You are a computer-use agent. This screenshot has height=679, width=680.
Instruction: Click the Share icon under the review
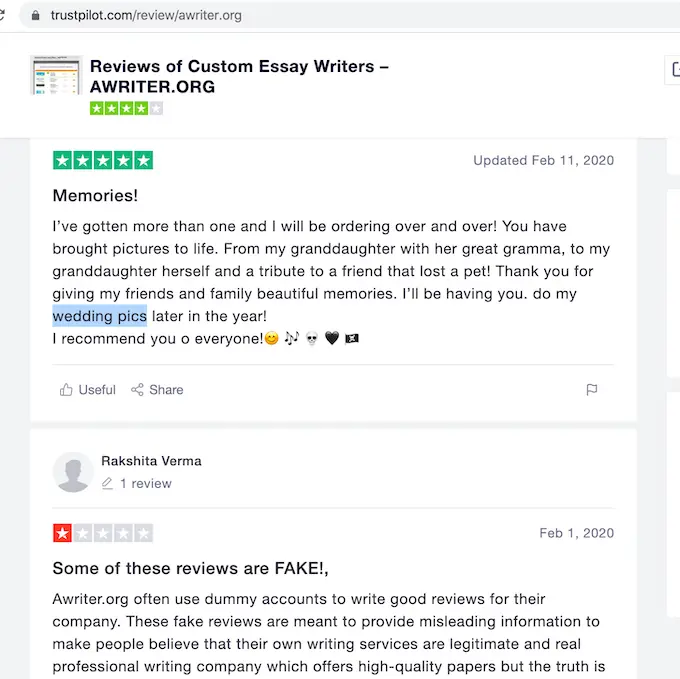[138, 390]
